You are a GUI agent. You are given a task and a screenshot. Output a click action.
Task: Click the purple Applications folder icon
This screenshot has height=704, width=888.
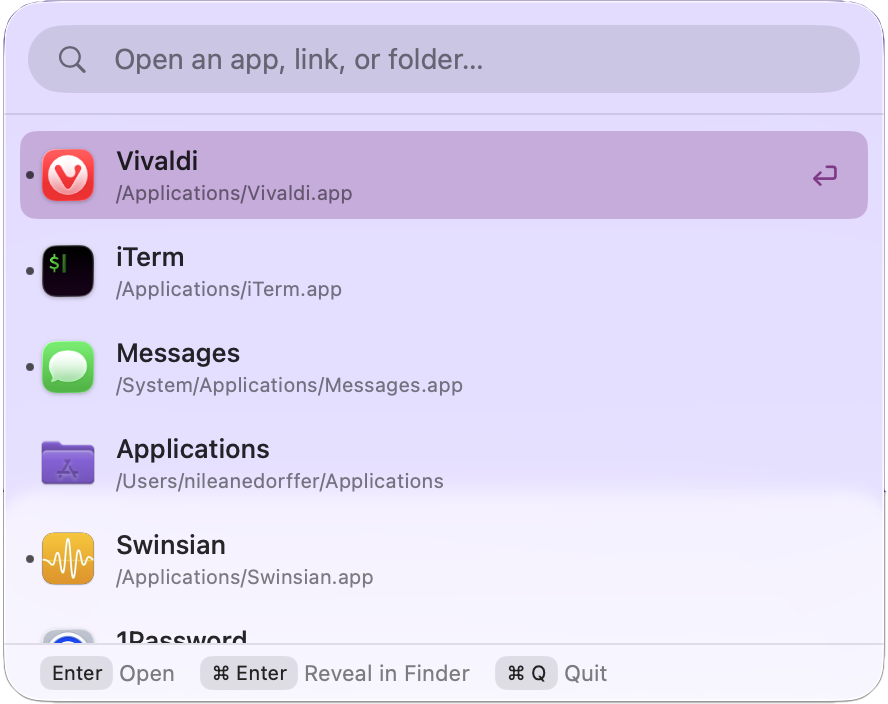67,463
